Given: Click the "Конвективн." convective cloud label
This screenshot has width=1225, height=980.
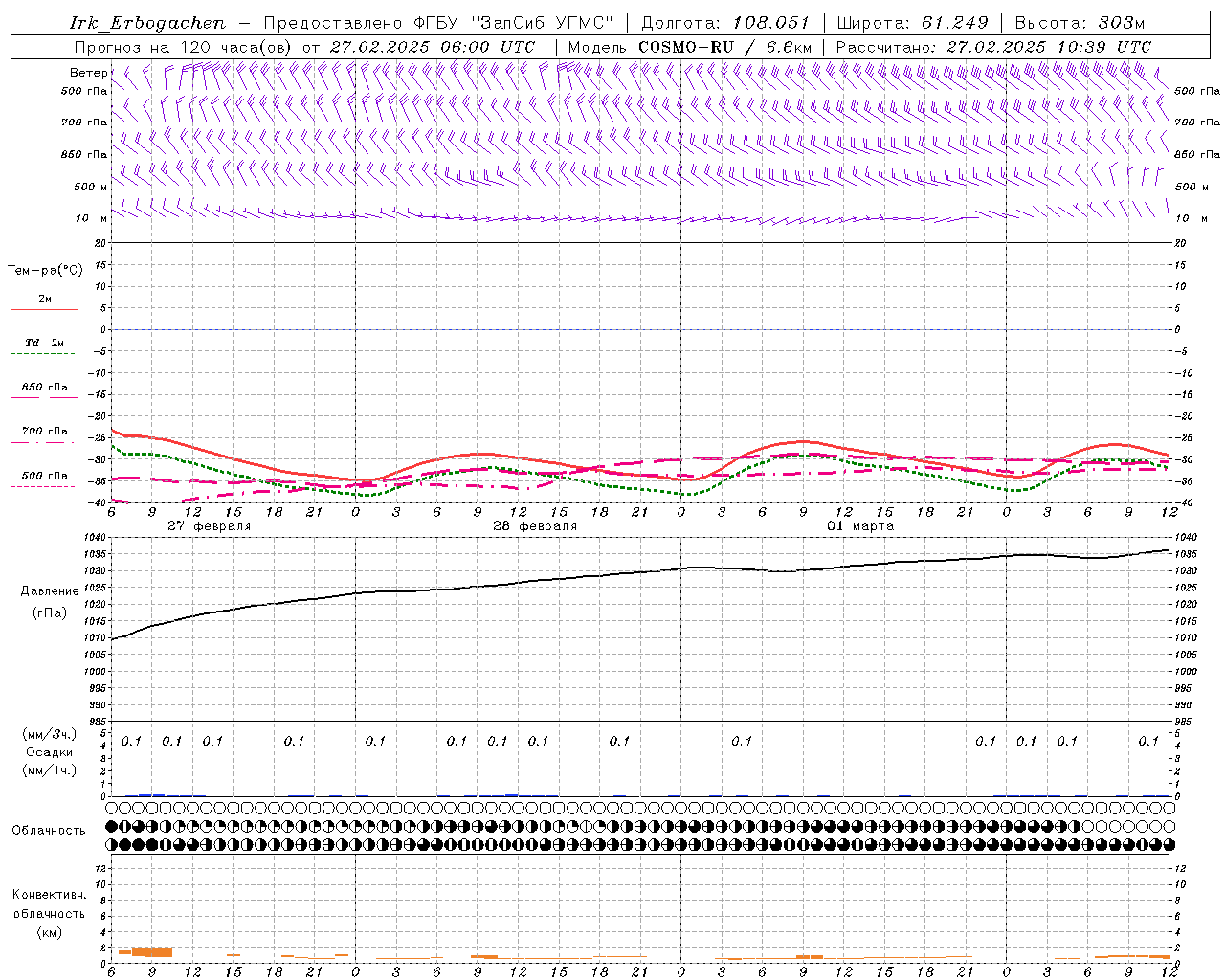Looking at the screenshot, I should point(49,895).
